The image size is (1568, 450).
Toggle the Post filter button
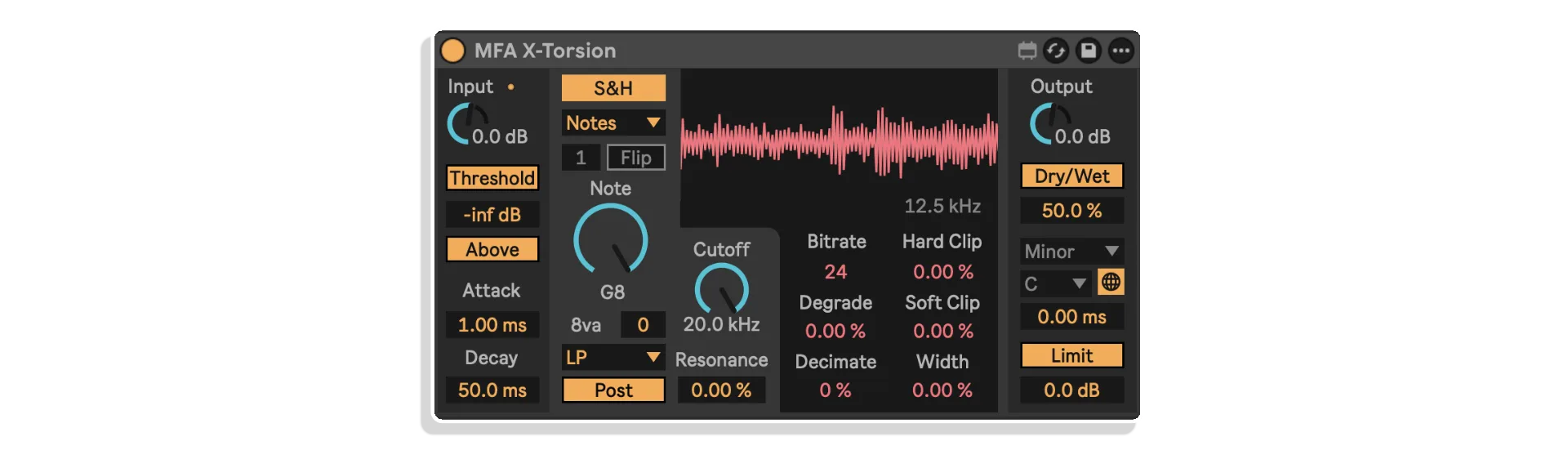pos(613,390)
